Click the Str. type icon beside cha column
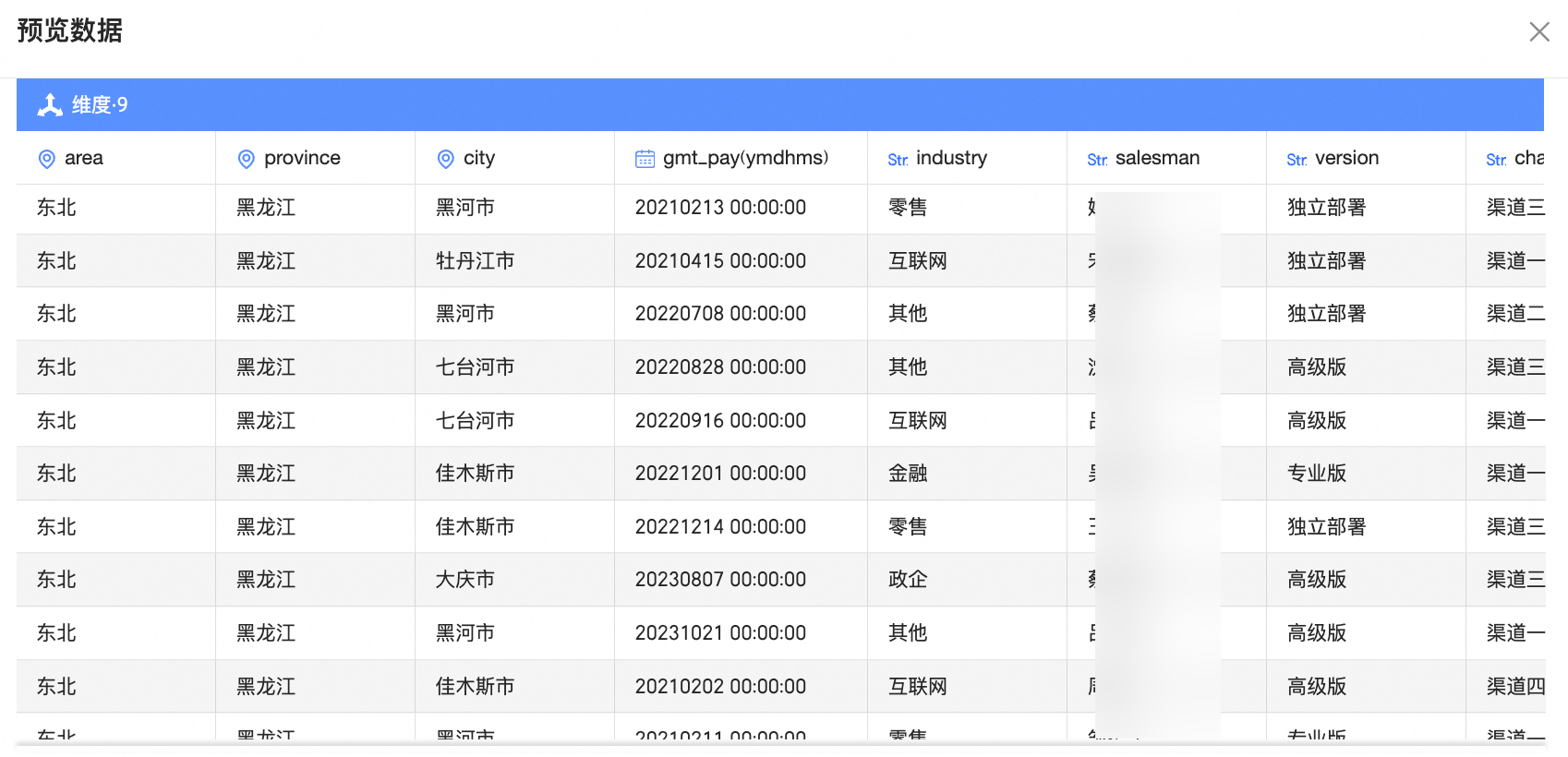 pos(1496,160)
